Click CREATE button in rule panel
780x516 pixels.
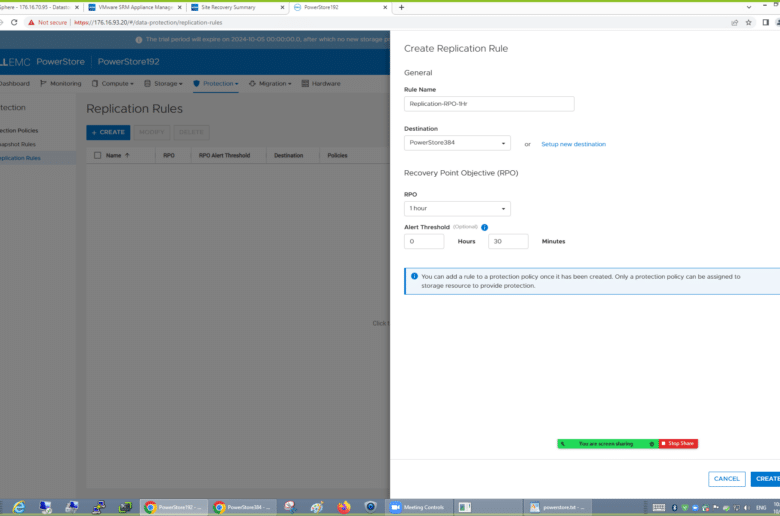pyautogui.click(x=766, y=479)
